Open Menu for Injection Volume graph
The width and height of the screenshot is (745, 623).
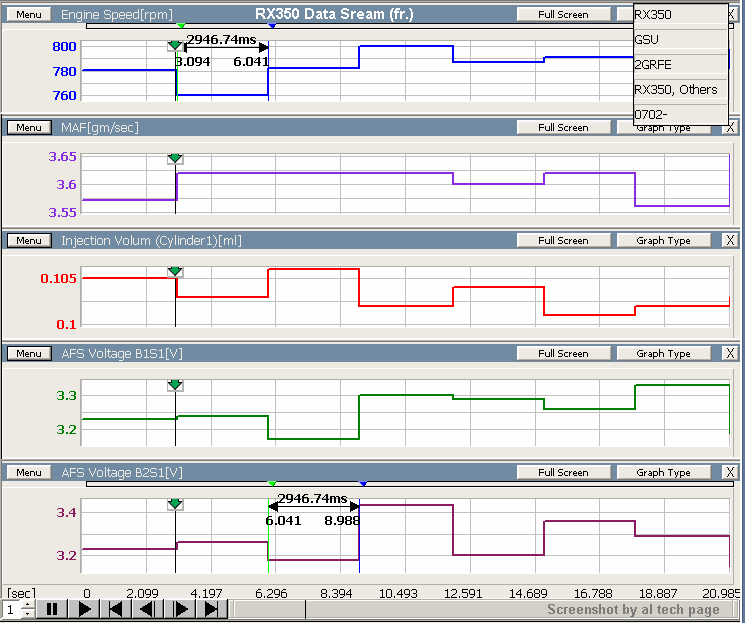[x=28, y=240]
